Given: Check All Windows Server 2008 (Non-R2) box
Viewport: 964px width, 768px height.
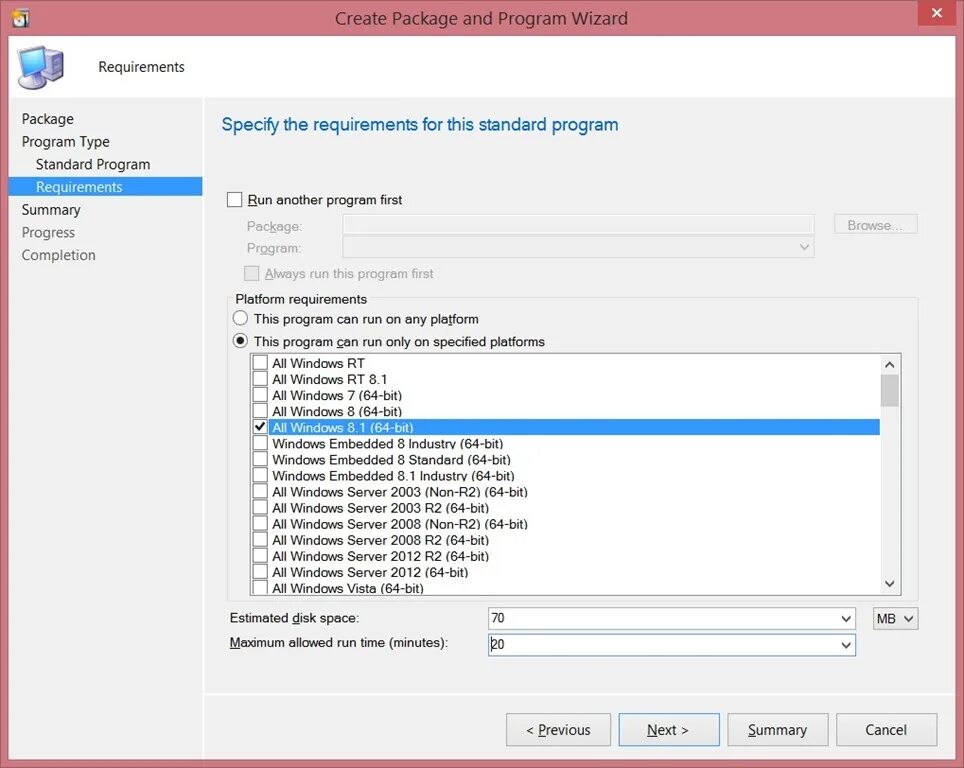Looking at the screenshot, I should (x=260, y=523).
